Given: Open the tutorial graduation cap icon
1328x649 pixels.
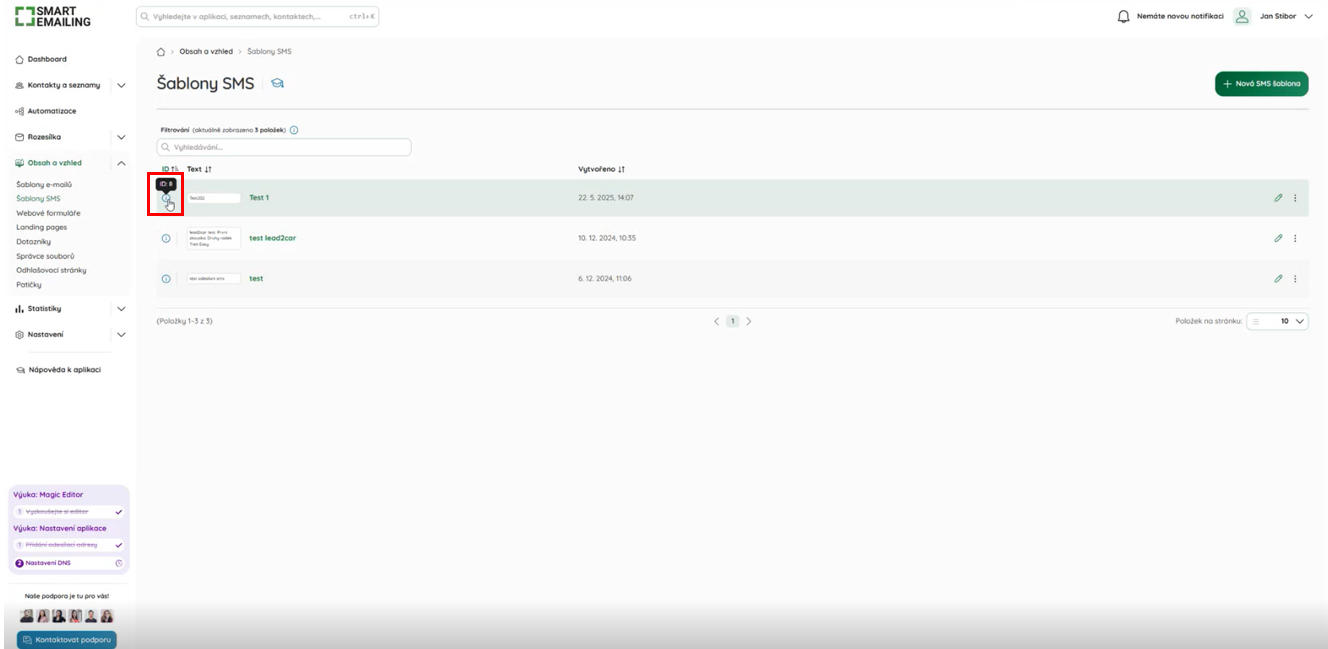Looking at the screenshot, I should [x=277, y=83].
